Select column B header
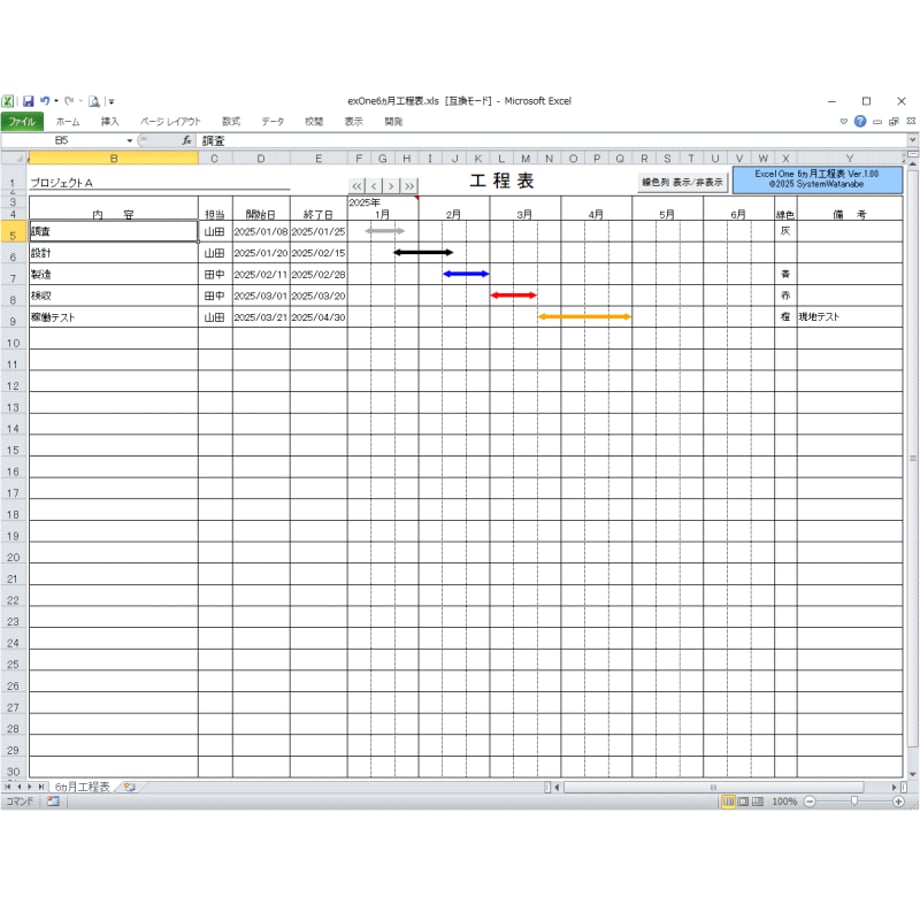This screenshot has width=920, height=920. tap(114, 158)
